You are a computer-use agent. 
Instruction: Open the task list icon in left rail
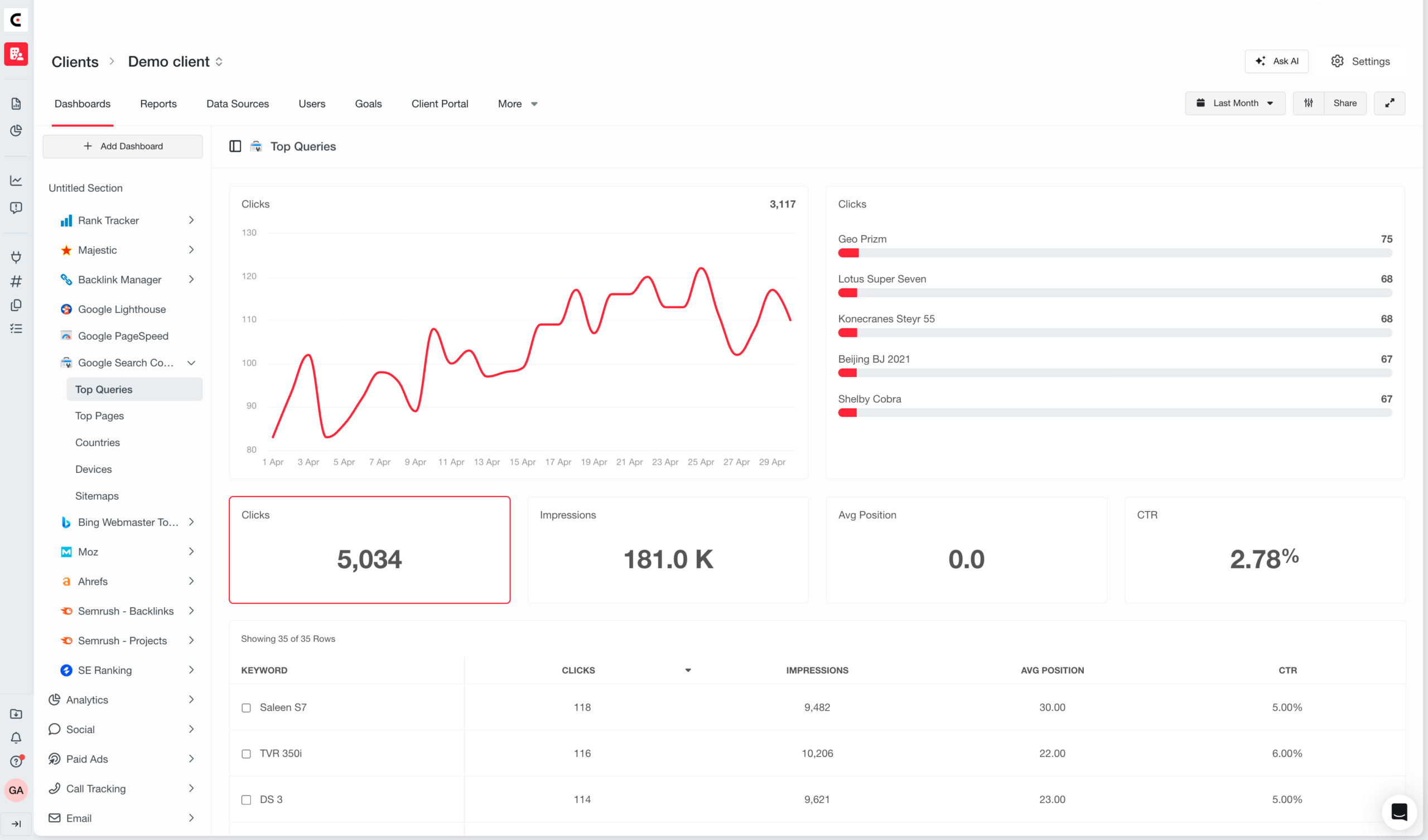16,329
